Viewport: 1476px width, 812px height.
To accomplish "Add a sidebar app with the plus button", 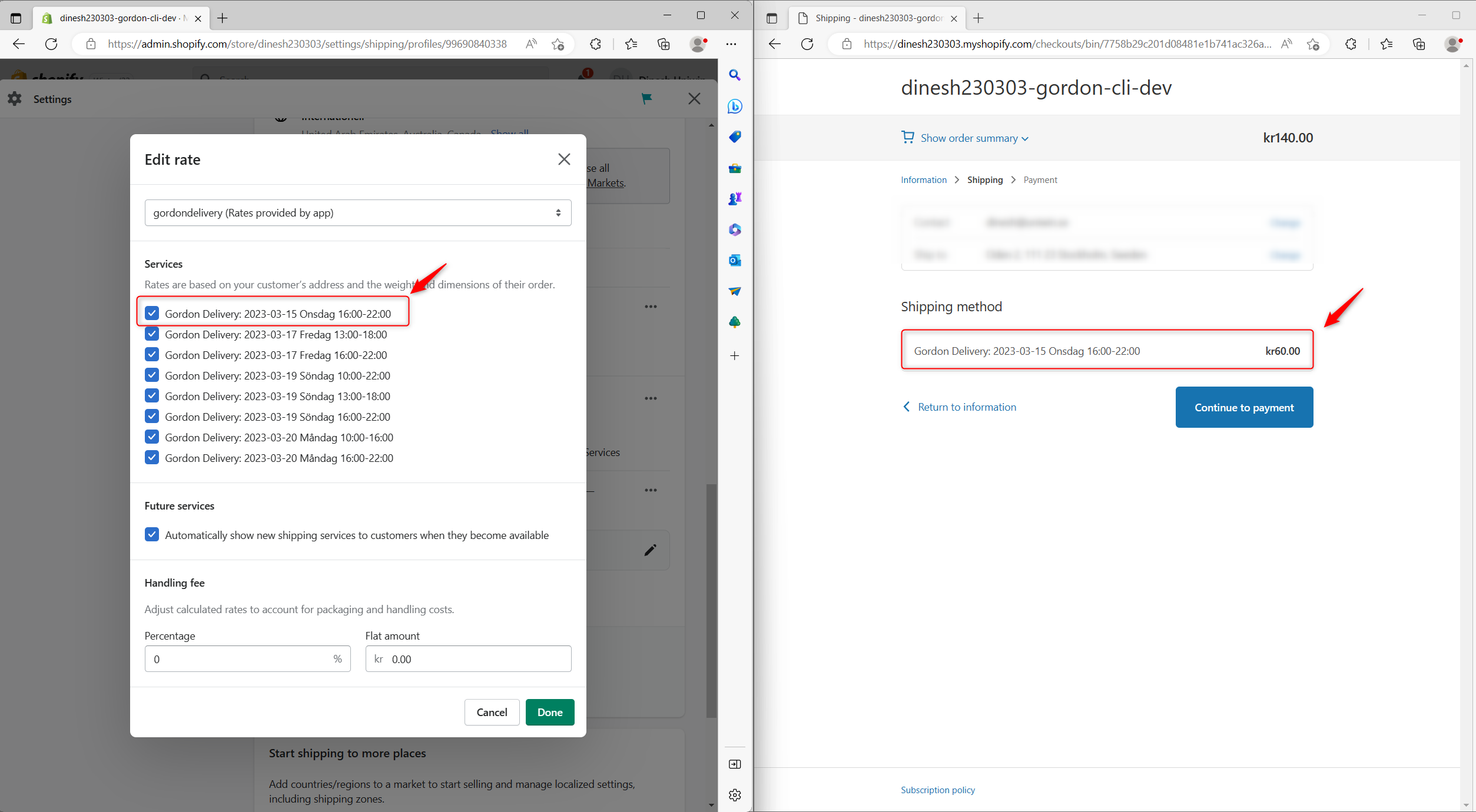I will 734,356.
